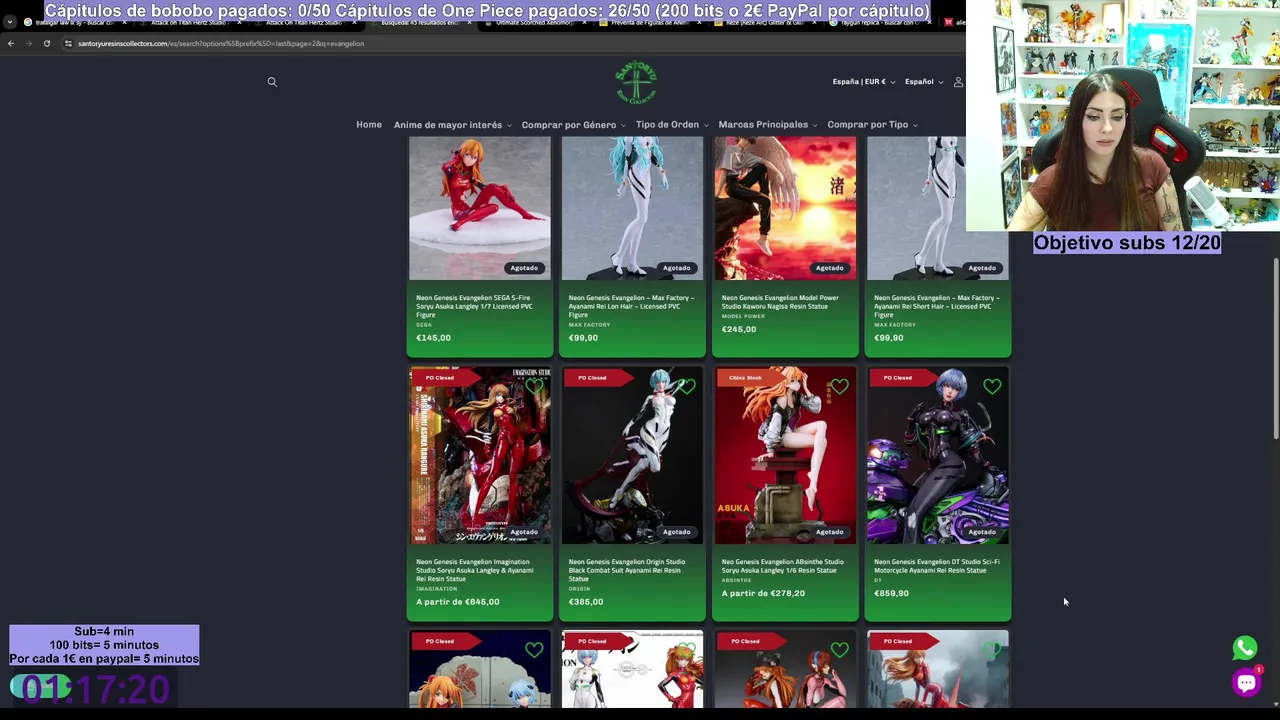The image size is (1280, 720).
Task: Open the Origin Studio Black Combat Suit title
Action: coord(628,570)
